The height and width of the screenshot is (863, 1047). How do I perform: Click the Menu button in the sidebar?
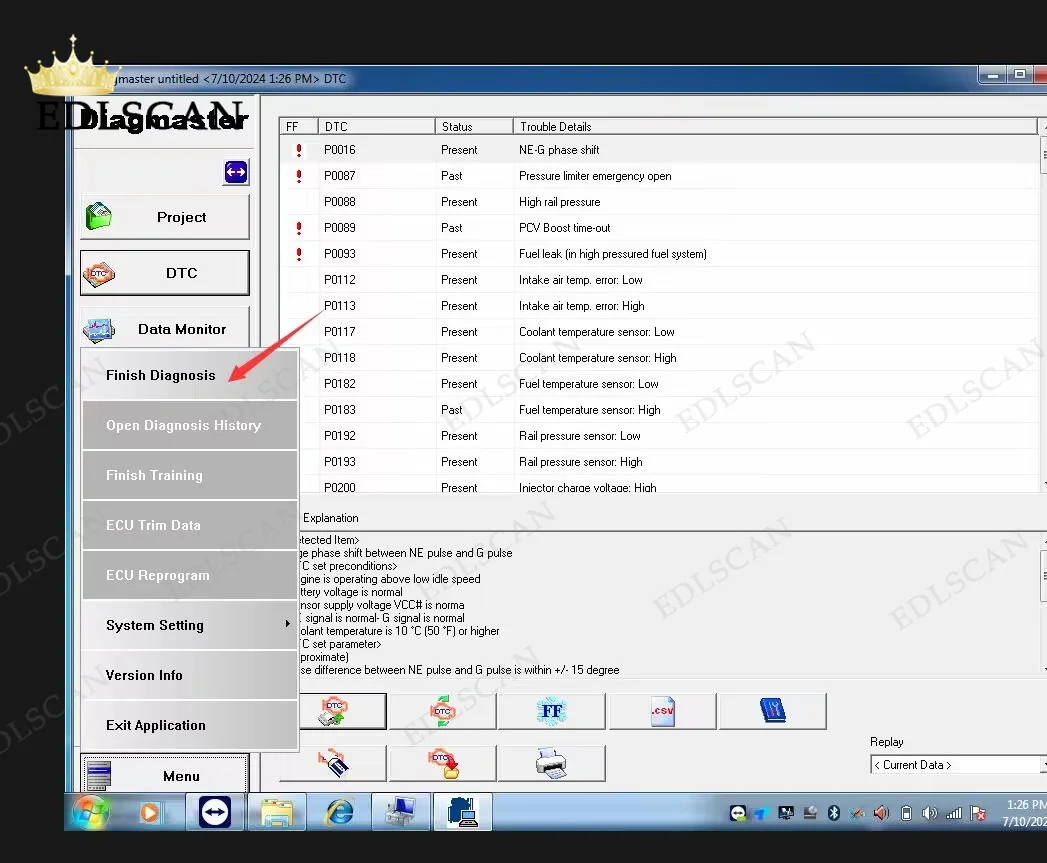(x=165, y=775)
